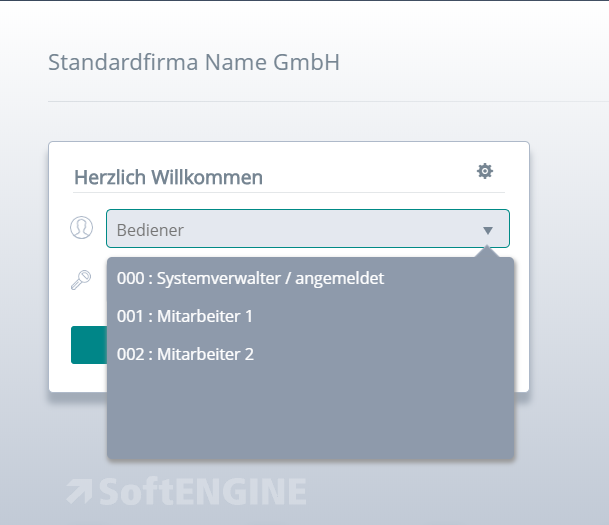Click login card's blank bottom-left corner

(62, 380)
